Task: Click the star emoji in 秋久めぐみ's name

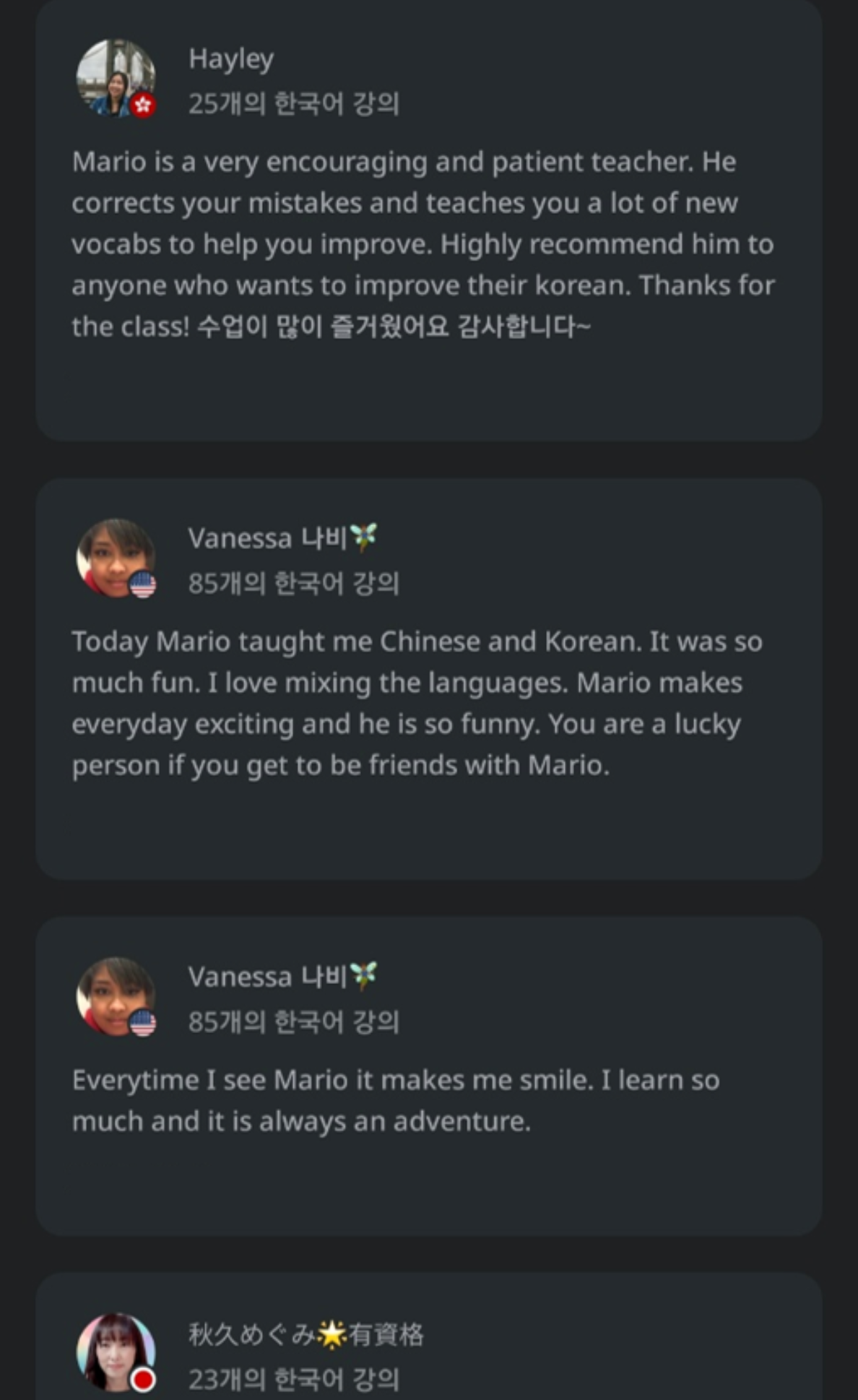Action: coord(332,1335)
